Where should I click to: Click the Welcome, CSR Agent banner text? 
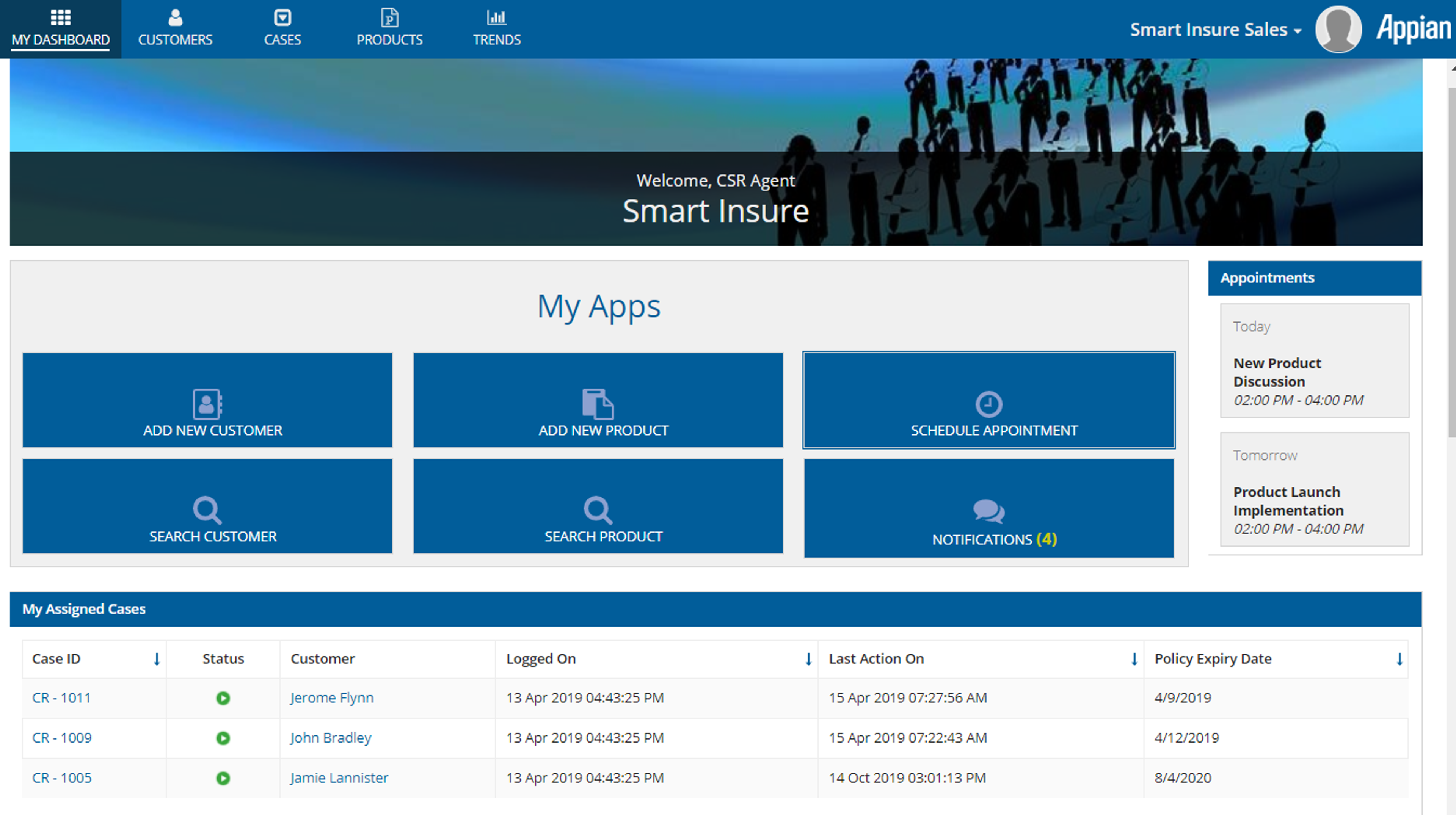coord(715,180)
